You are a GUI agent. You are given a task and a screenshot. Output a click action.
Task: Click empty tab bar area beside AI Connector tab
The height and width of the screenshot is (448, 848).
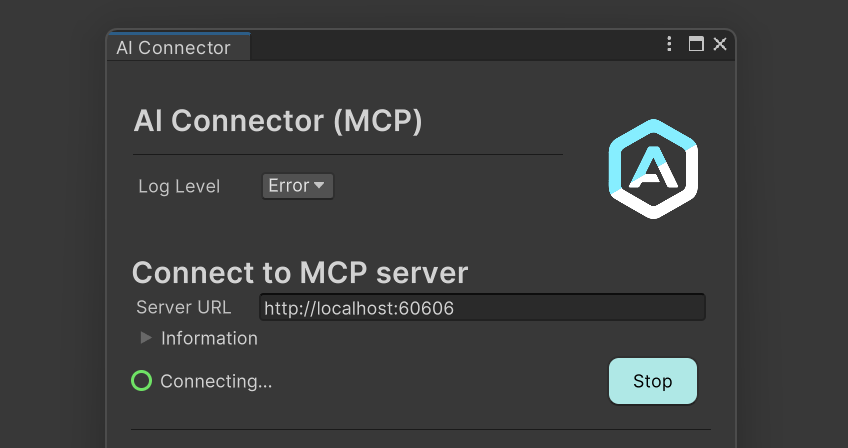pos(454,46)
